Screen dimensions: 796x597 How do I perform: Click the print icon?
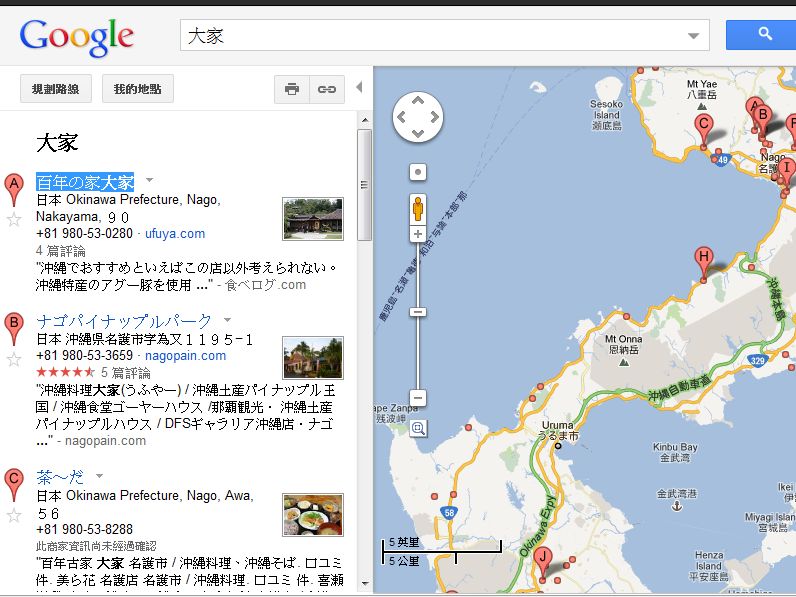[292, 89]
